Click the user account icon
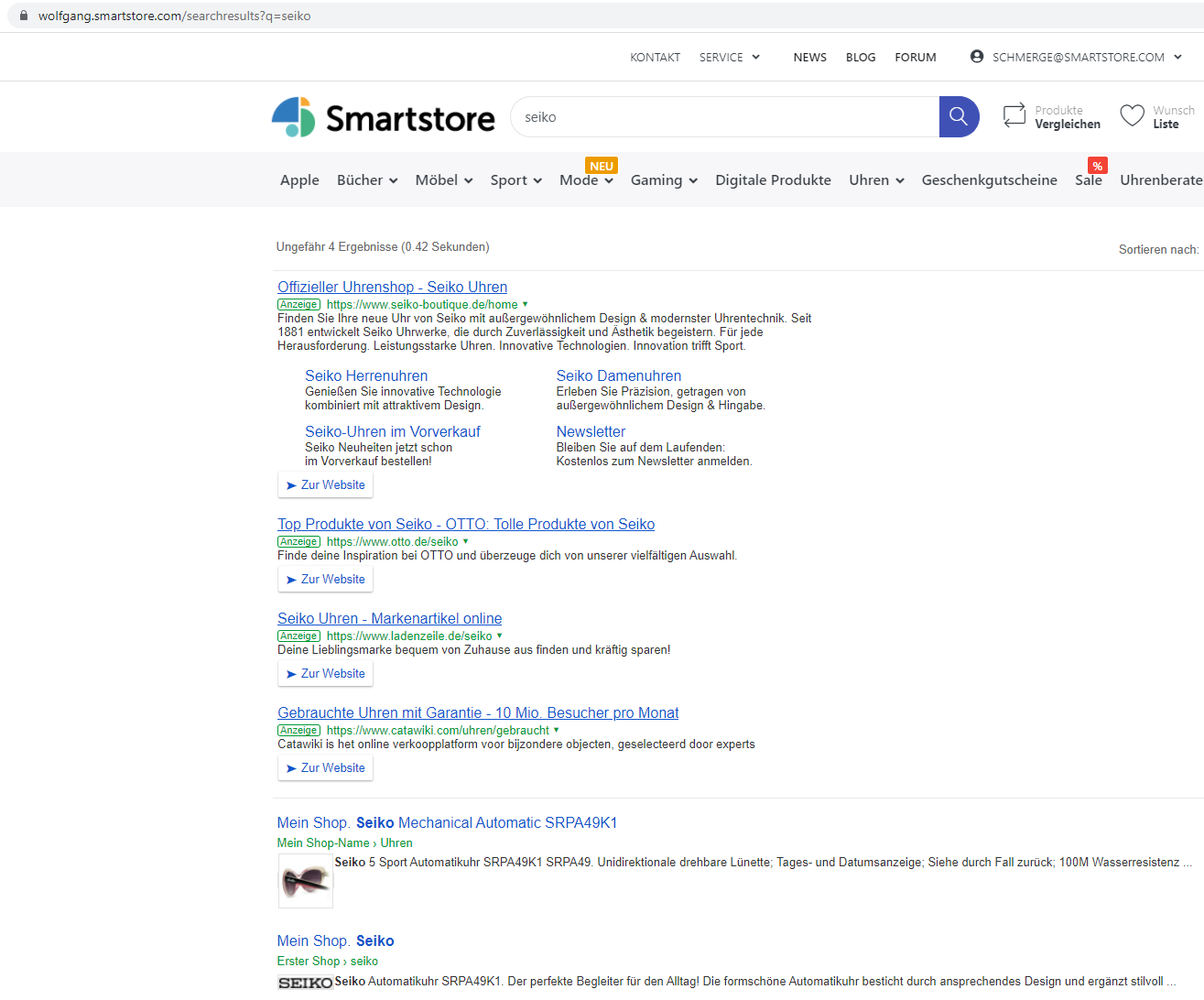Image resolution: width=1204 pixels, height=1000 pixels. pos(977,57)
